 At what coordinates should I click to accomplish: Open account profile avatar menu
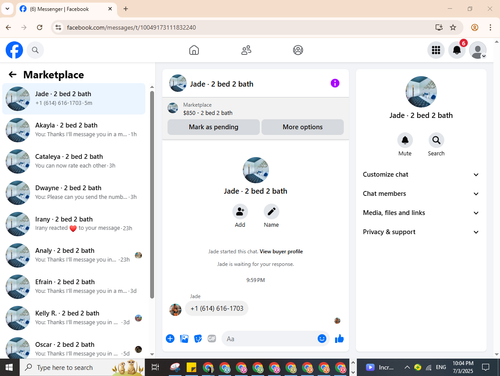[x=478, y=50]
